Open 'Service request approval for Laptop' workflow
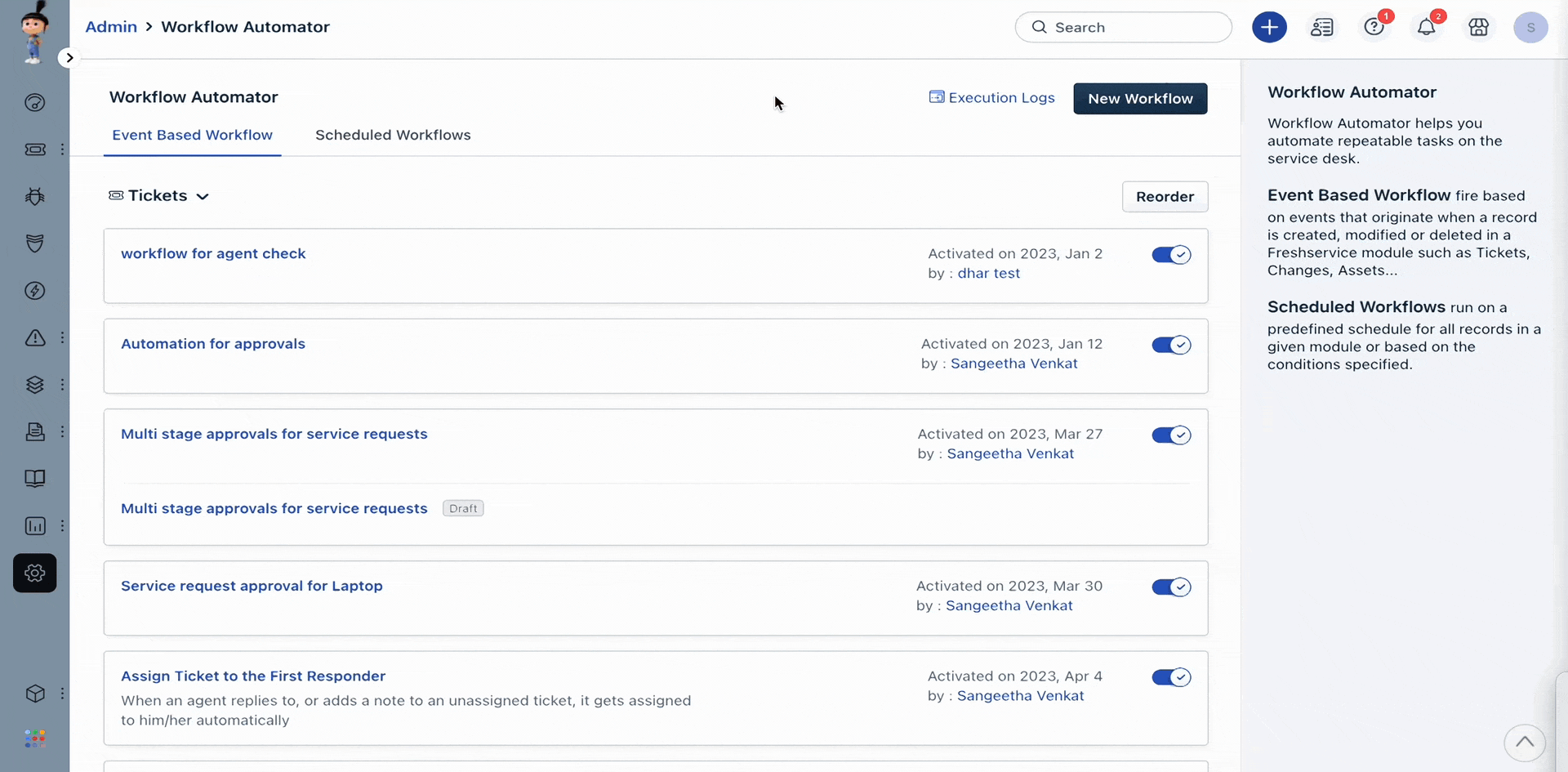The width and height of the screenshot is (1568, 772). 252,586
